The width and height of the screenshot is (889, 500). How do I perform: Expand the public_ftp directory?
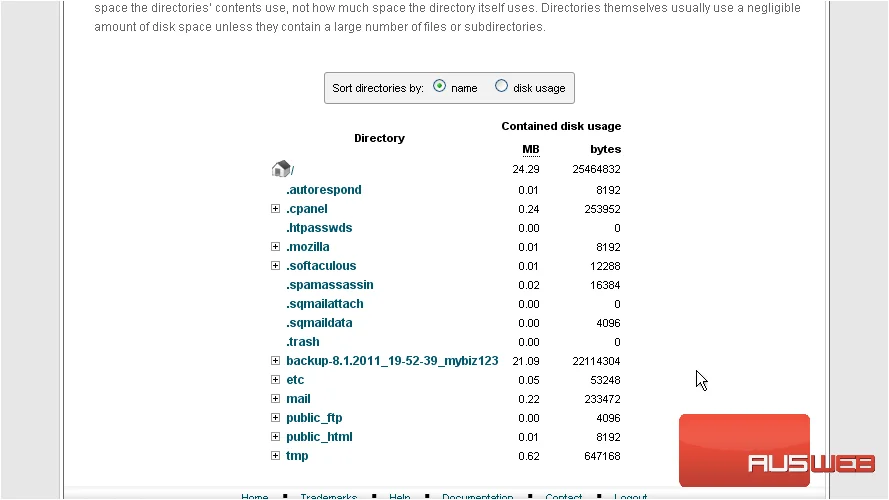pyautogui.click(x=276, y=417)
